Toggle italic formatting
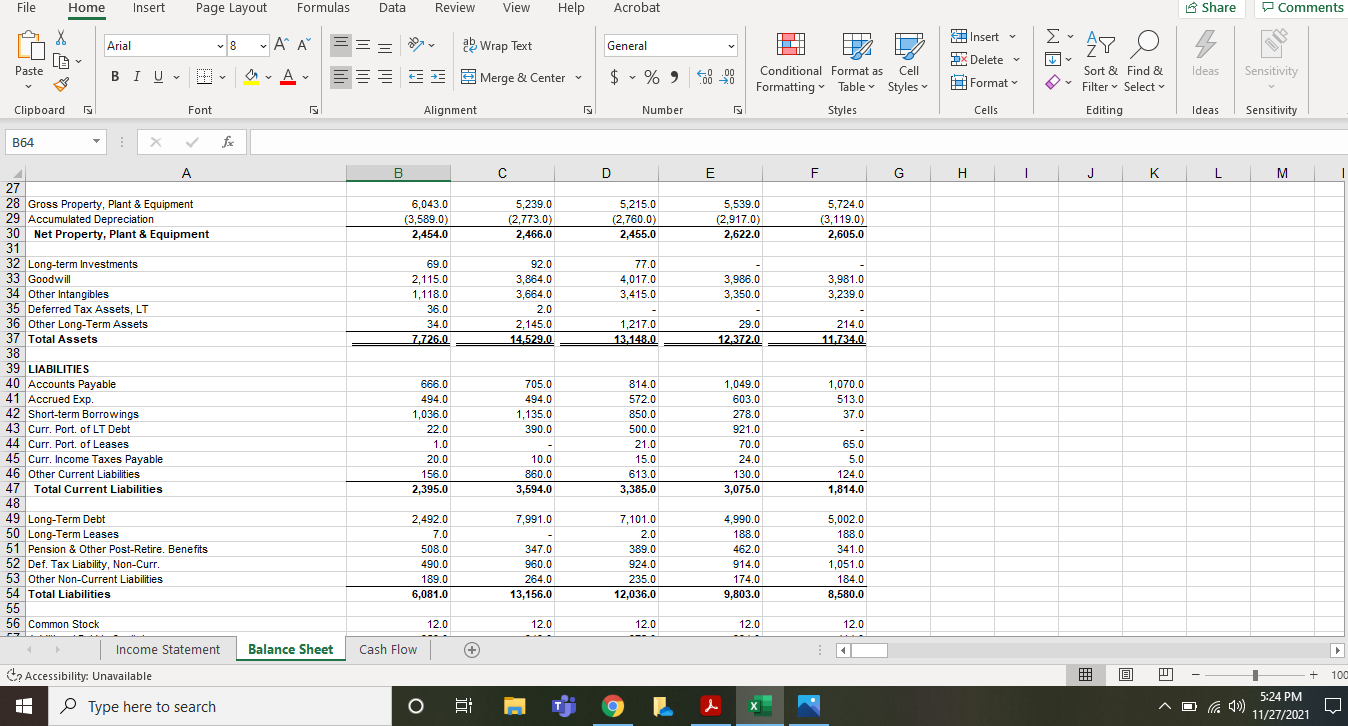Viewport: 1348px width, 726px height. coord(136,75)
